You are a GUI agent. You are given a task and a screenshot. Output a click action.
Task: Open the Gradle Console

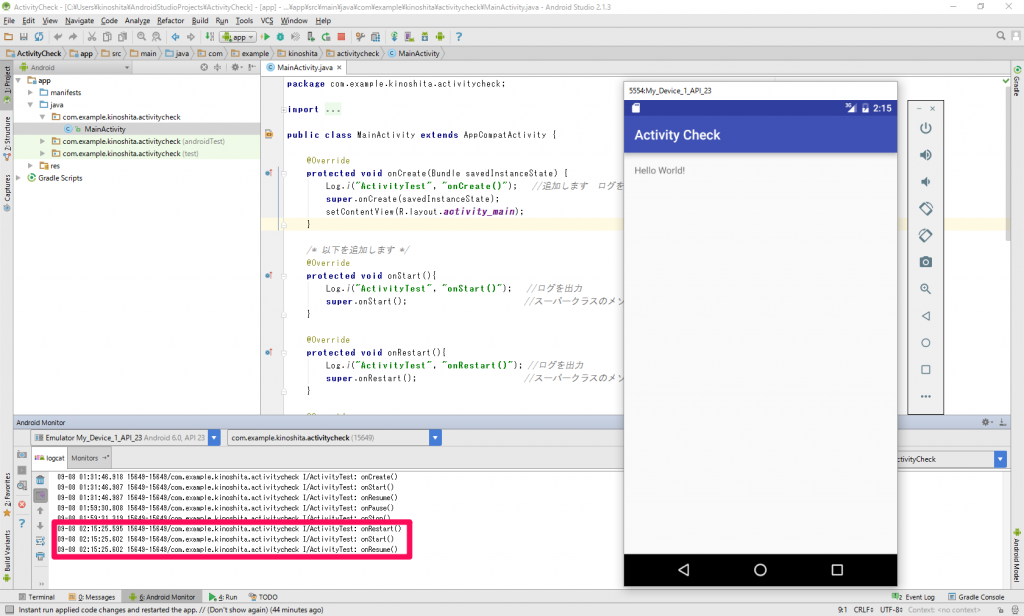tap(976, 597)
